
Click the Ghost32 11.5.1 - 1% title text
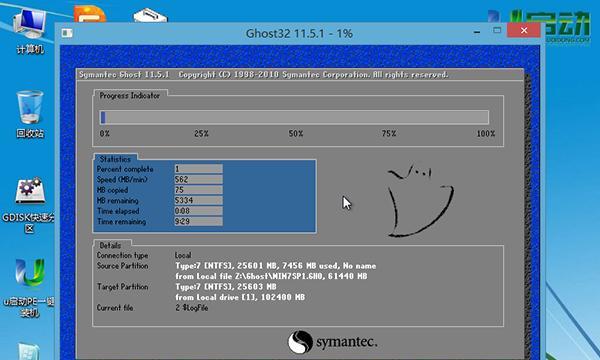(x=299, y=34)
